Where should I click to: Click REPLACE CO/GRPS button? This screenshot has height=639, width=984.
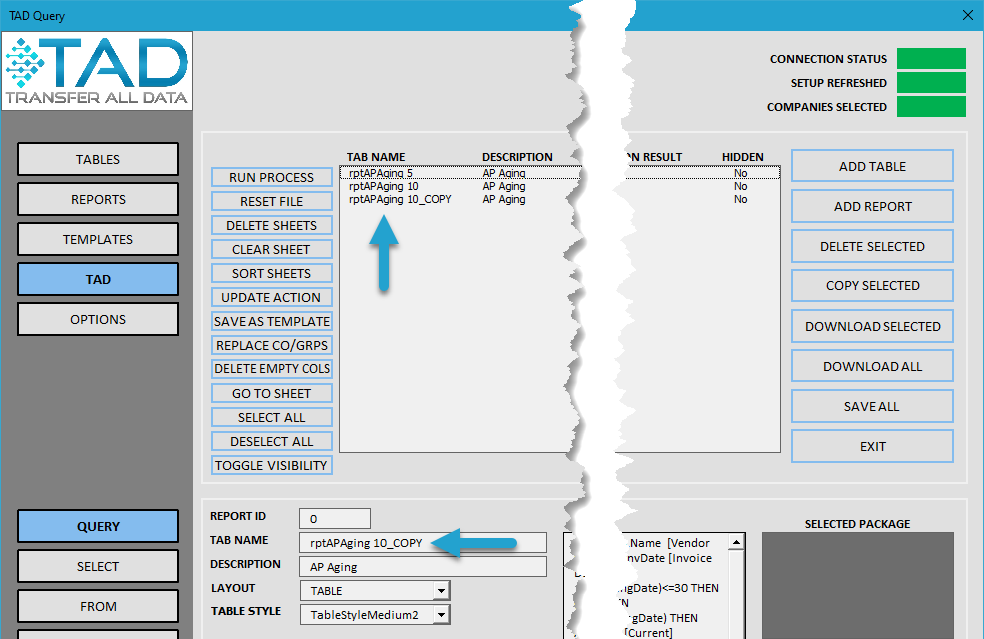[x=272, y=345]
